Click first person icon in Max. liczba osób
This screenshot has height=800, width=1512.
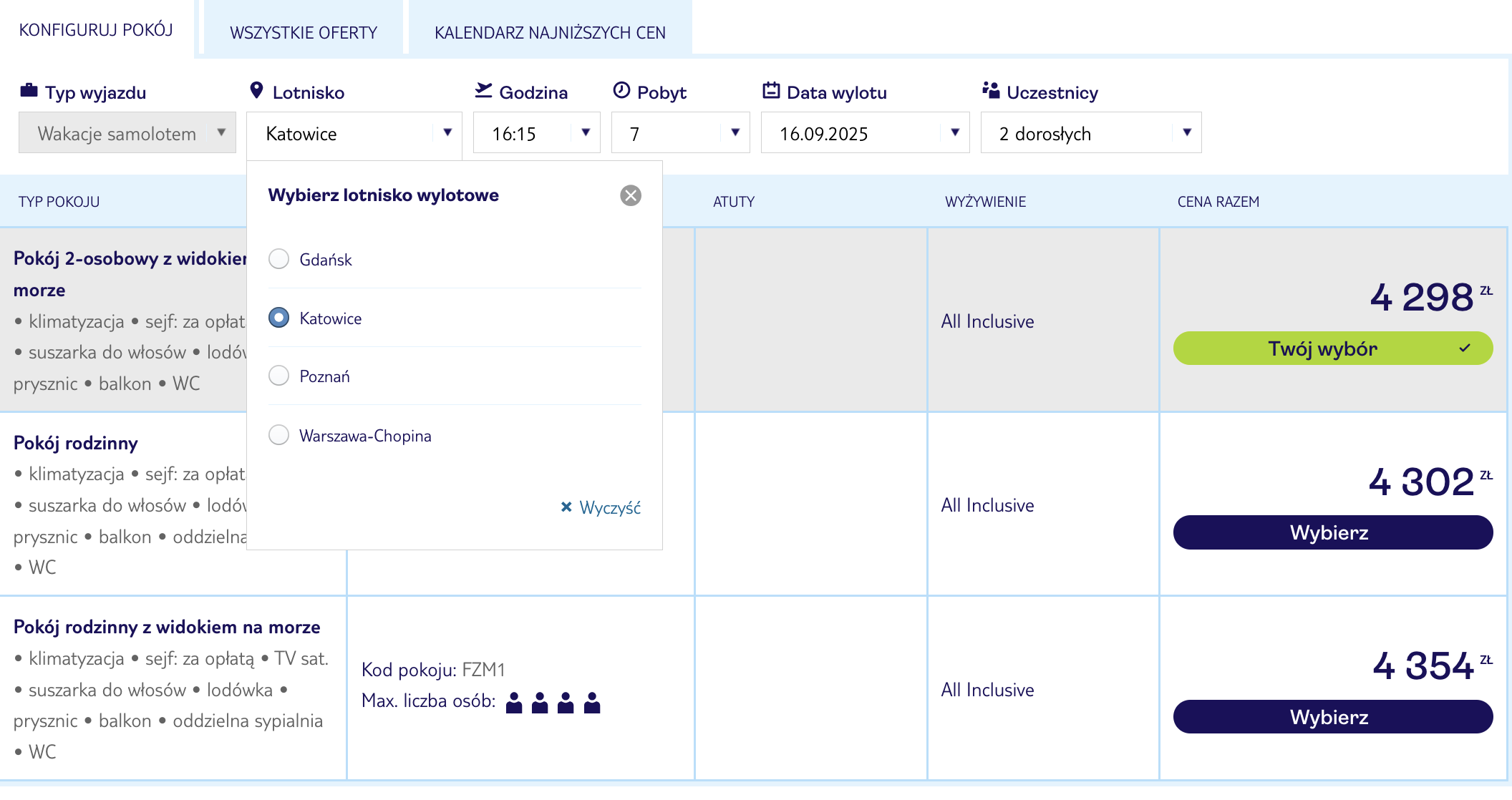514,703
